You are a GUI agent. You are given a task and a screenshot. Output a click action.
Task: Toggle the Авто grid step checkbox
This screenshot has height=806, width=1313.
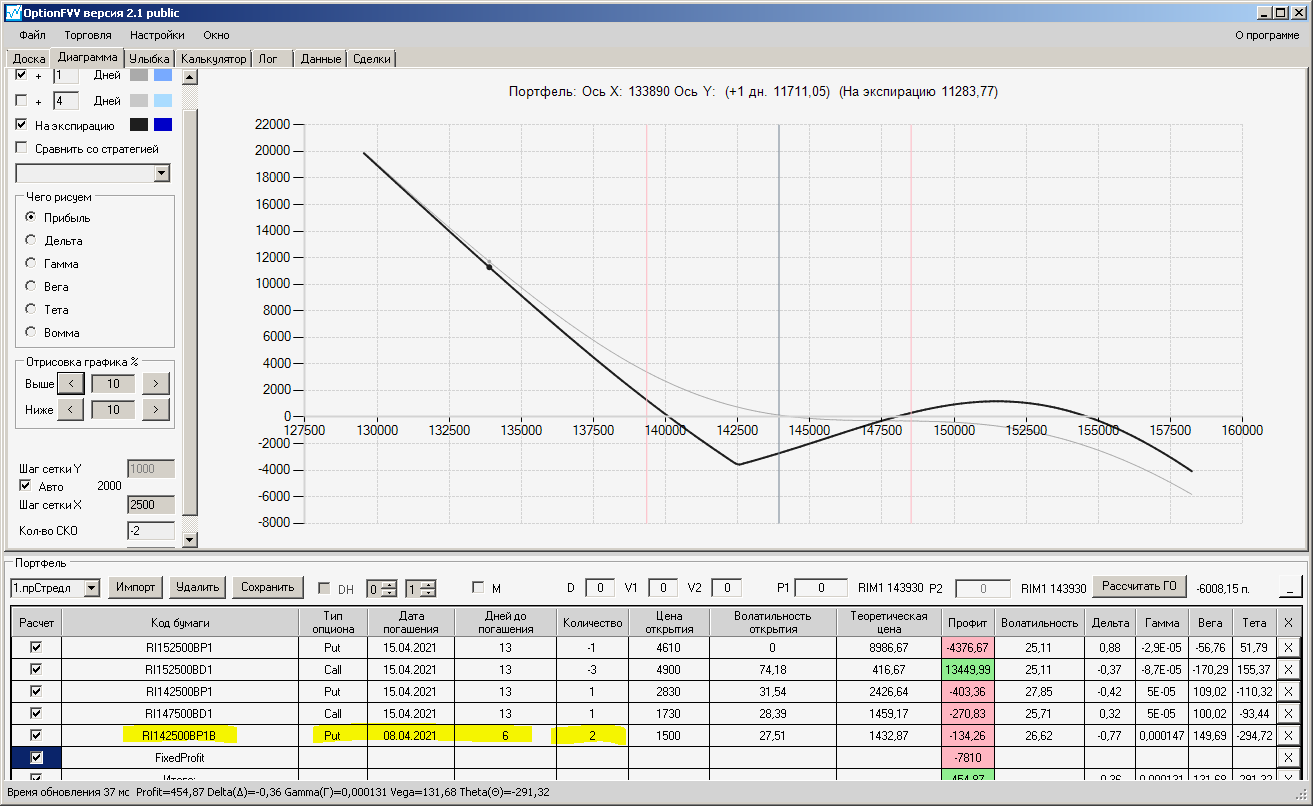point(26,485)
